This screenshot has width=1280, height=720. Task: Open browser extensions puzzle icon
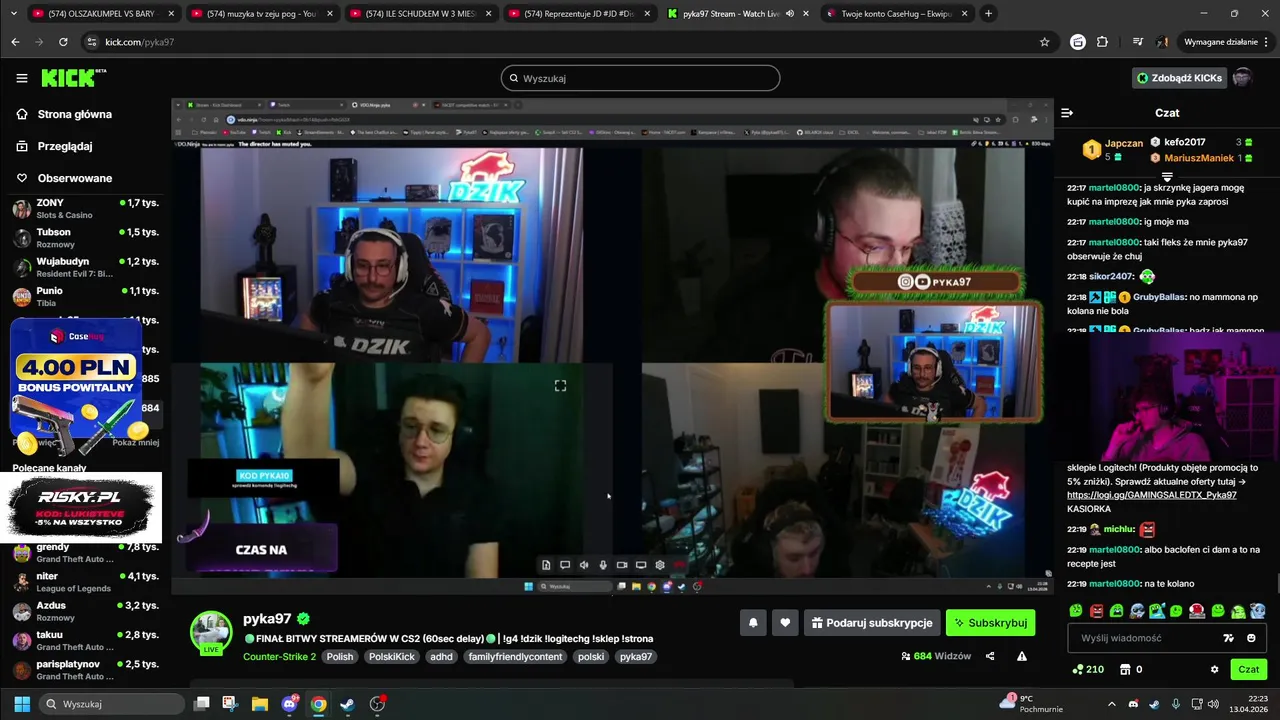click(1102, 42)
